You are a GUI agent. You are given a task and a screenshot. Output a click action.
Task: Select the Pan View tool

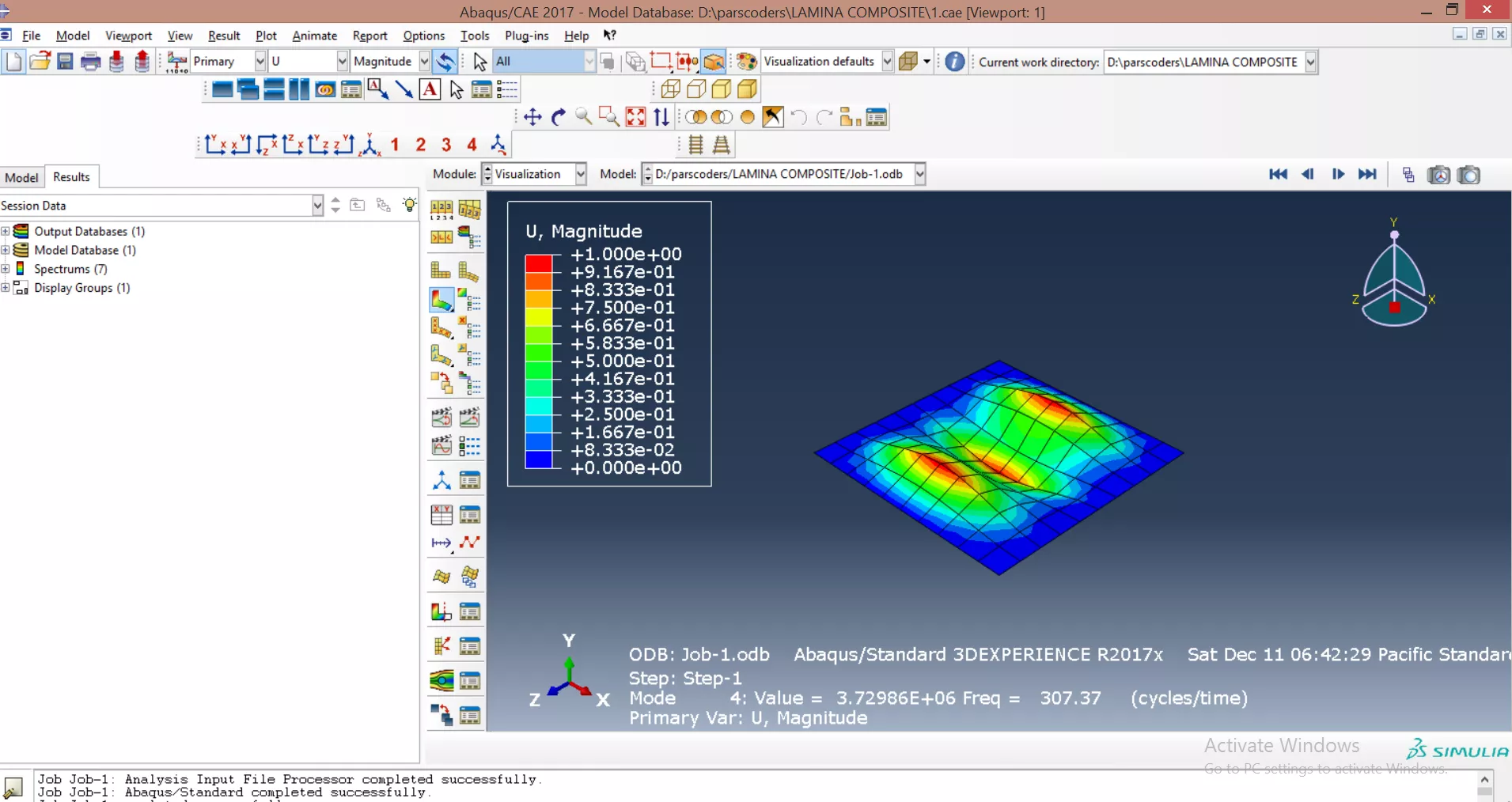[x=532, y=118]
